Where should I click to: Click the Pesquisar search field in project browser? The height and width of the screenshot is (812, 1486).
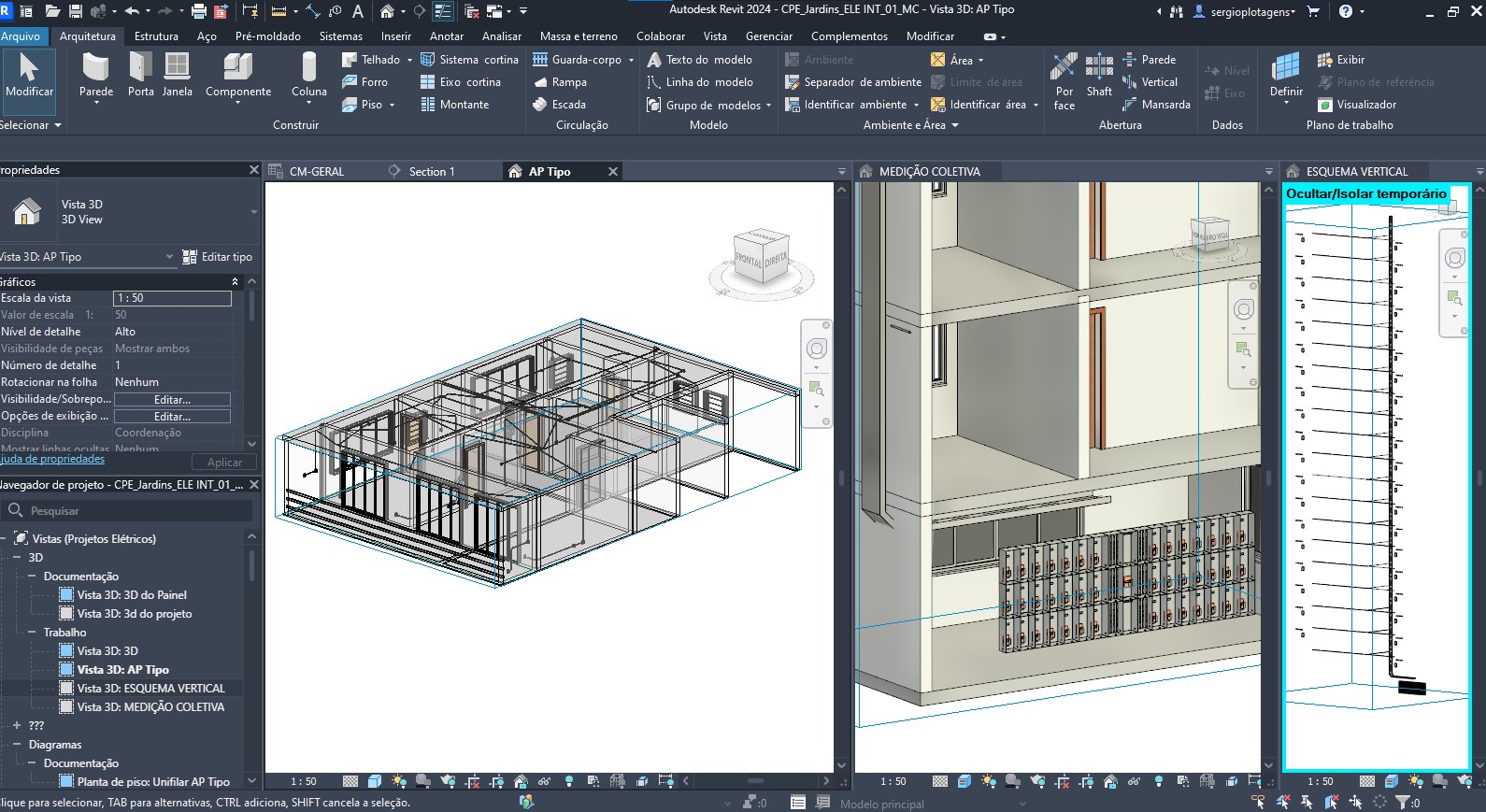[x=127, y=511]
